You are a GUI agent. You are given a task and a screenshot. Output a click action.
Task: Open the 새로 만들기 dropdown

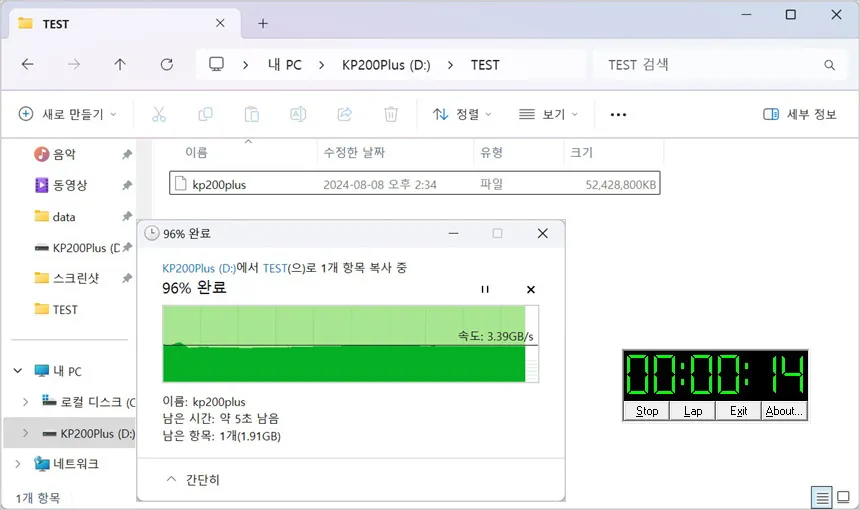tap(68, 114)
